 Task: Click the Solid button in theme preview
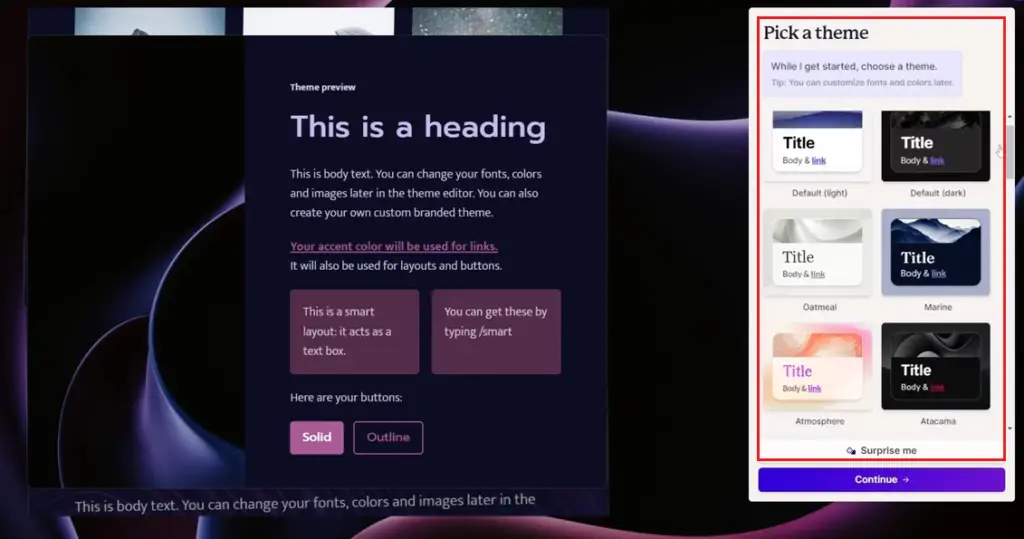[x=317, y=437]
